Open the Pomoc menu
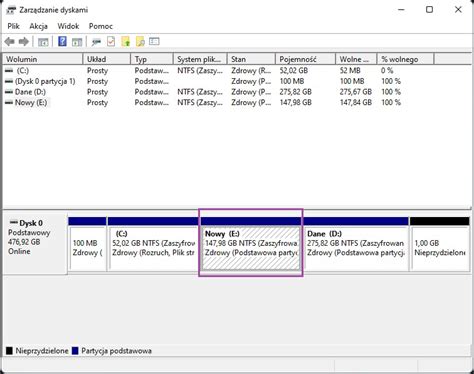This screenshot has height=374, width=474. coord(101,26)
